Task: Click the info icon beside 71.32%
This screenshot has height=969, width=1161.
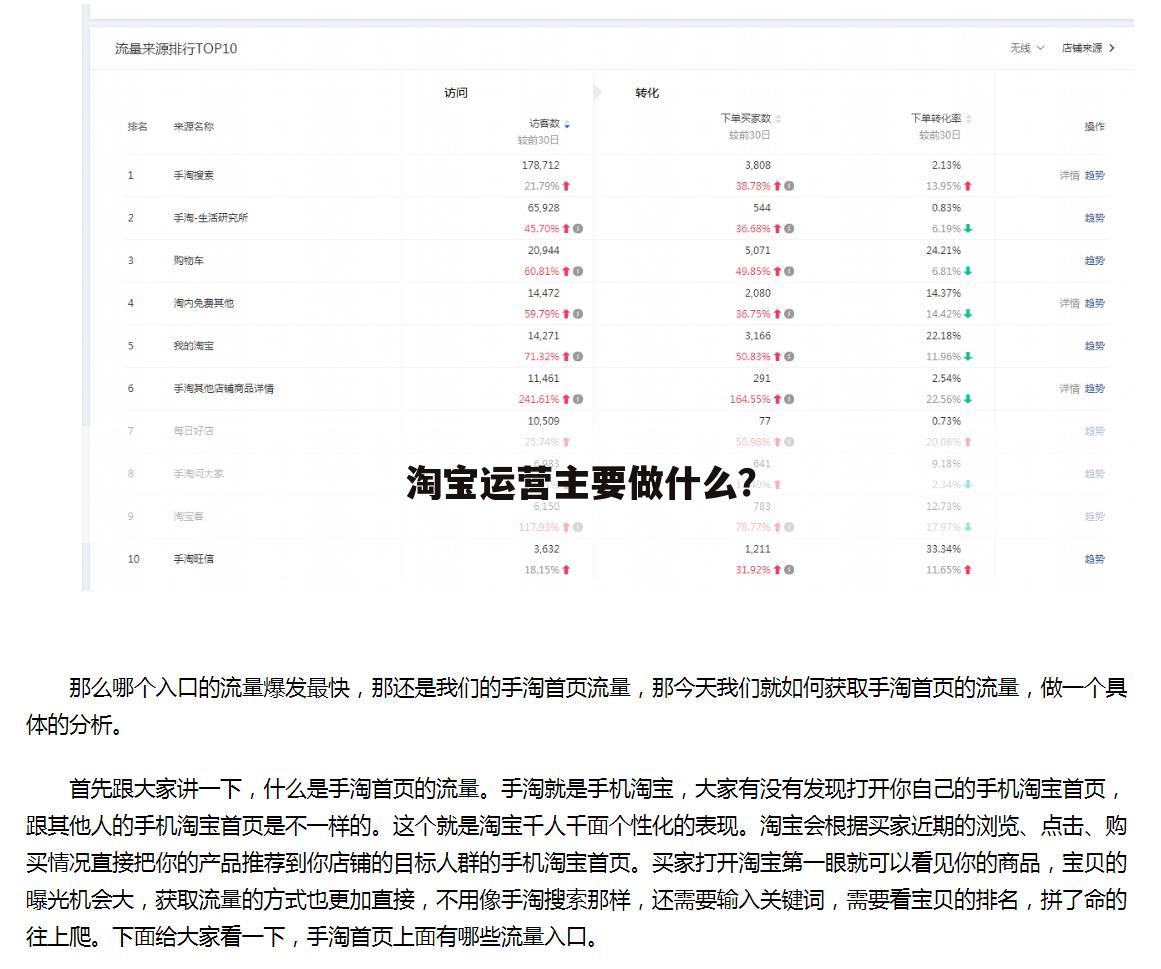Action: [578, 357]
